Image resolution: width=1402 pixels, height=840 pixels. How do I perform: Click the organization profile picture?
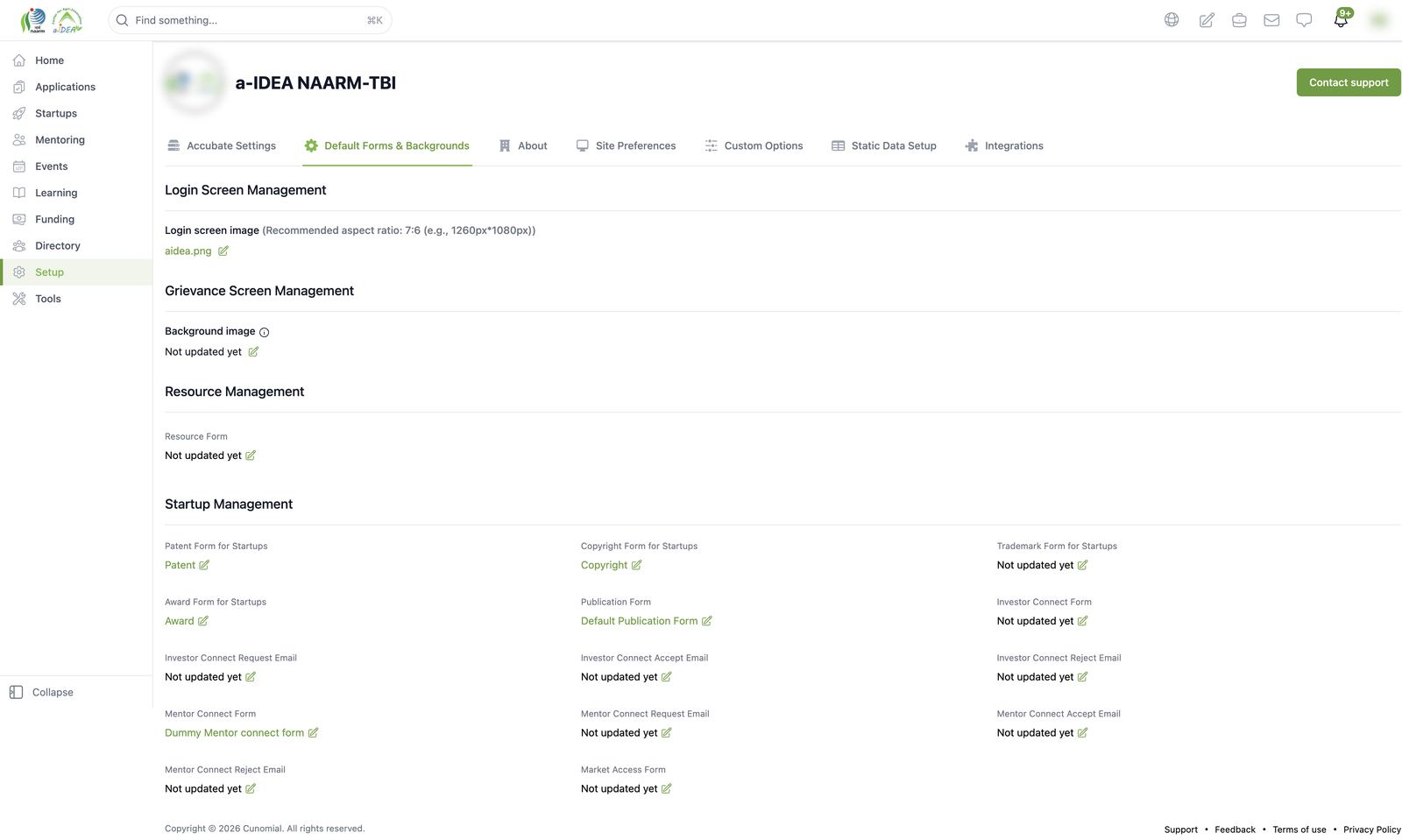pos(195,82)
